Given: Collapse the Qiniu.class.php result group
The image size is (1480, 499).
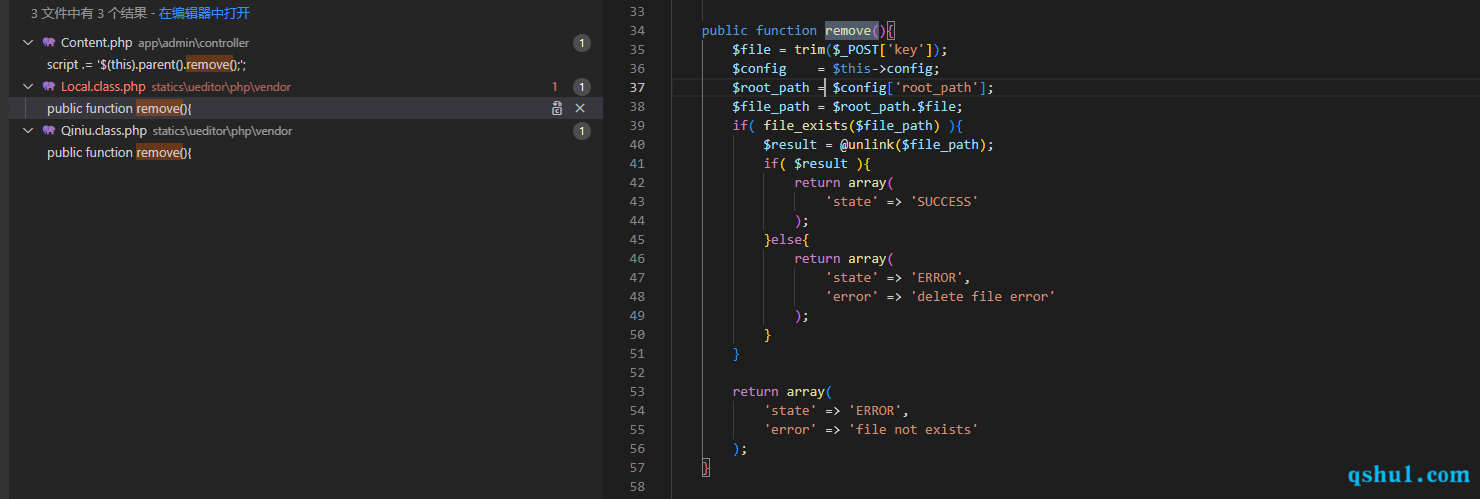Looking at the screenshot, I should 28,131.
